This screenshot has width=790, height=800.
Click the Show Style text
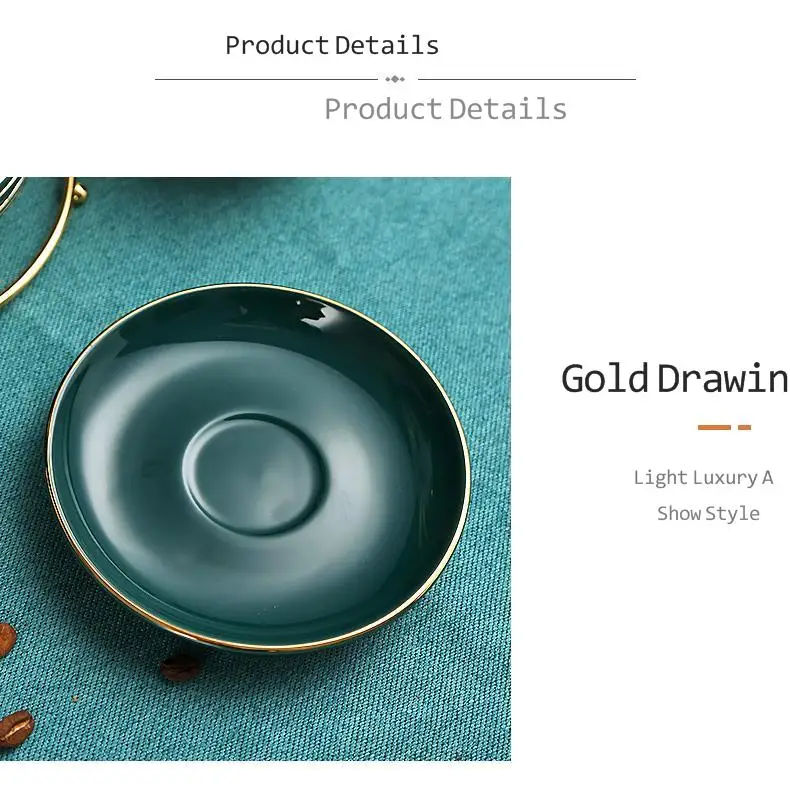pyautogui.click(x=708, y=513)
